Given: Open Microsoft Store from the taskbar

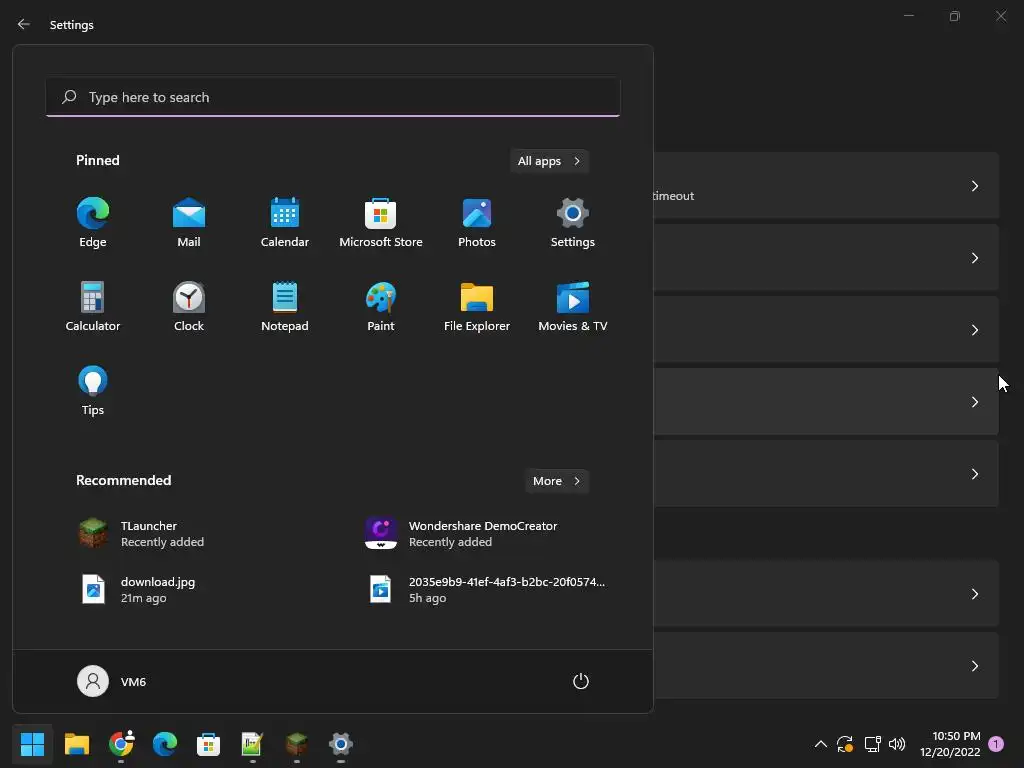Looking at the screenshot, I should pos(208,744).
